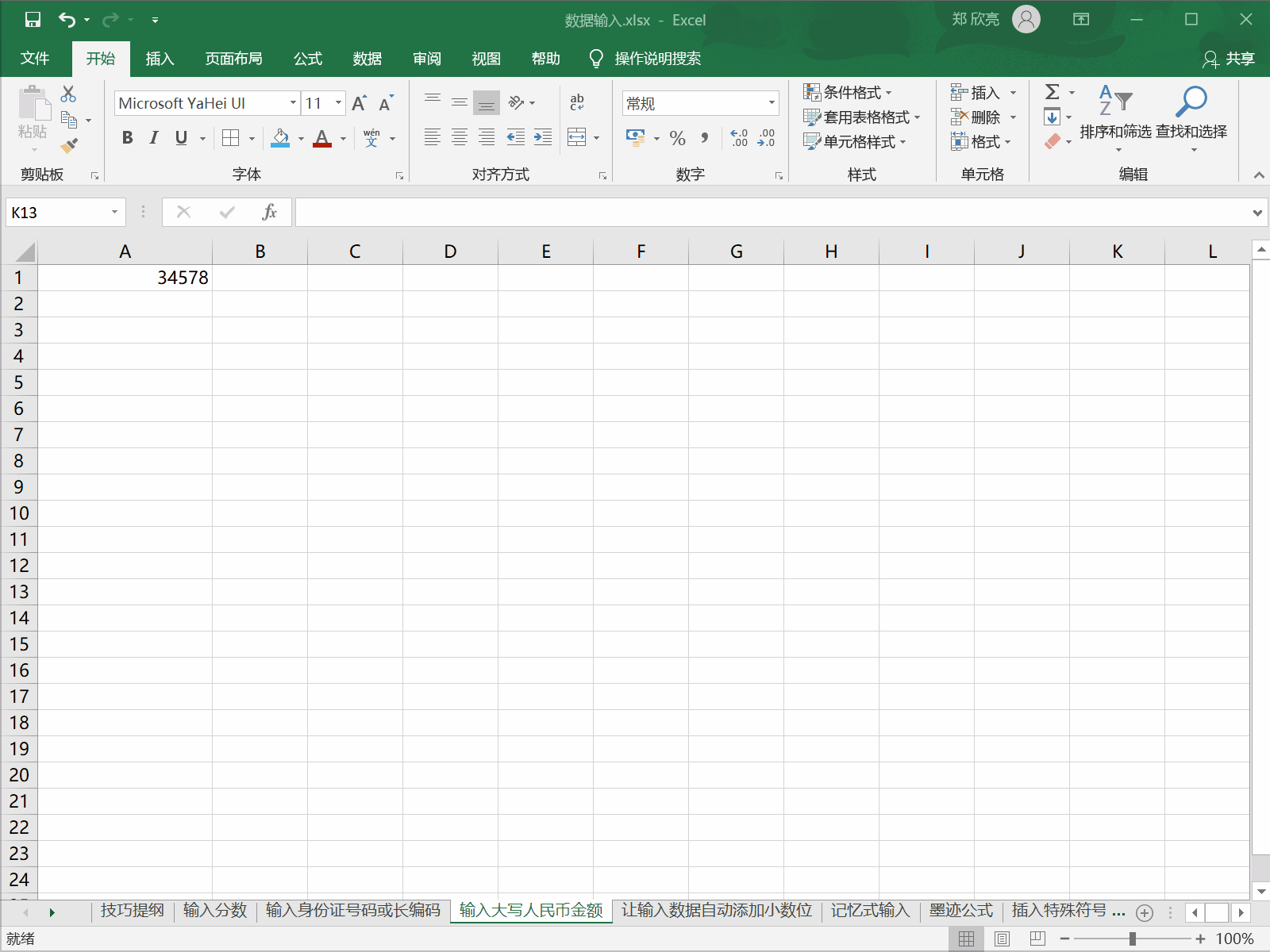
Task: Switch to Normal view in status bar
Action: [x=966, y=939]
